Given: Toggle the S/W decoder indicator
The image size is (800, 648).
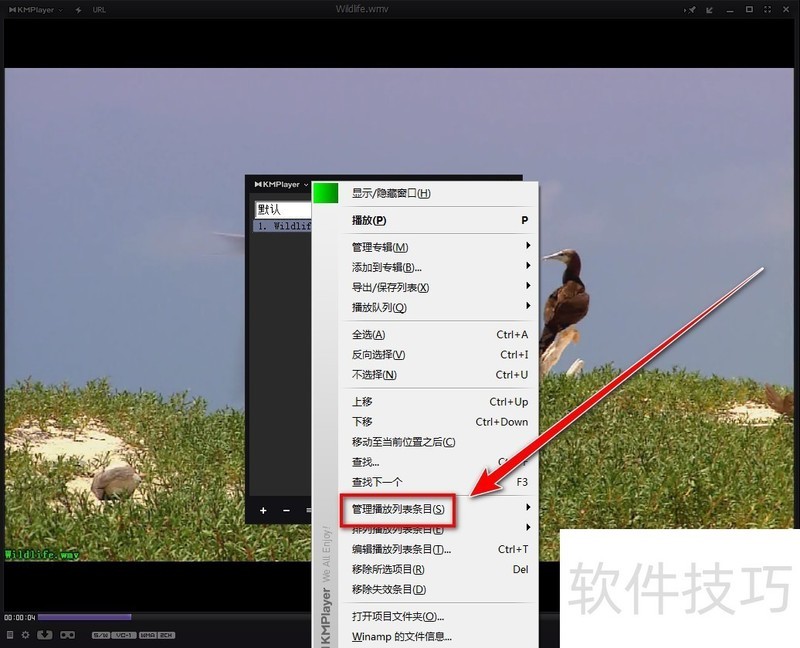Looking at the screenshot, I should [x=100, y=635].
